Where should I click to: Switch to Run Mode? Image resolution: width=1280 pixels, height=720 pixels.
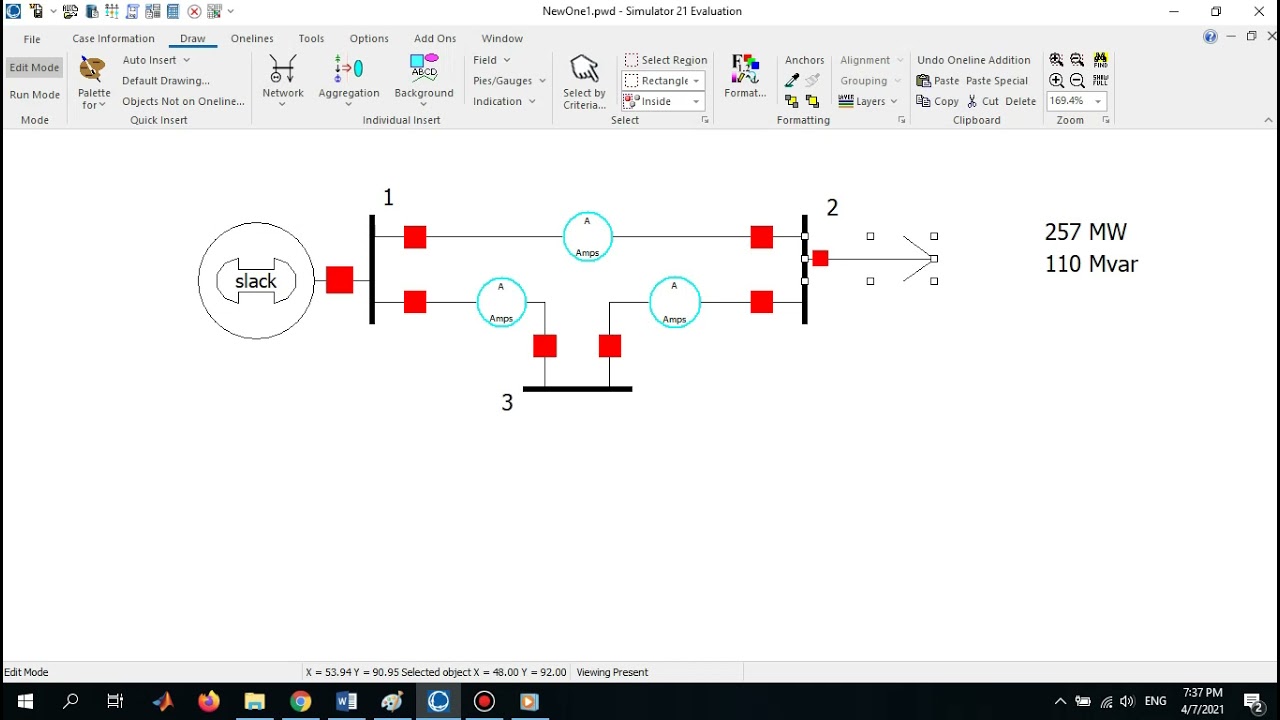(x=34, y=95)
